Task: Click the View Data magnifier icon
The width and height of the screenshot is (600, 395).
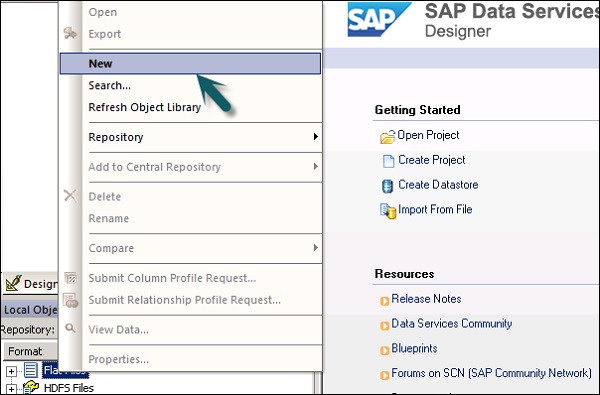Action: (70, 328)
